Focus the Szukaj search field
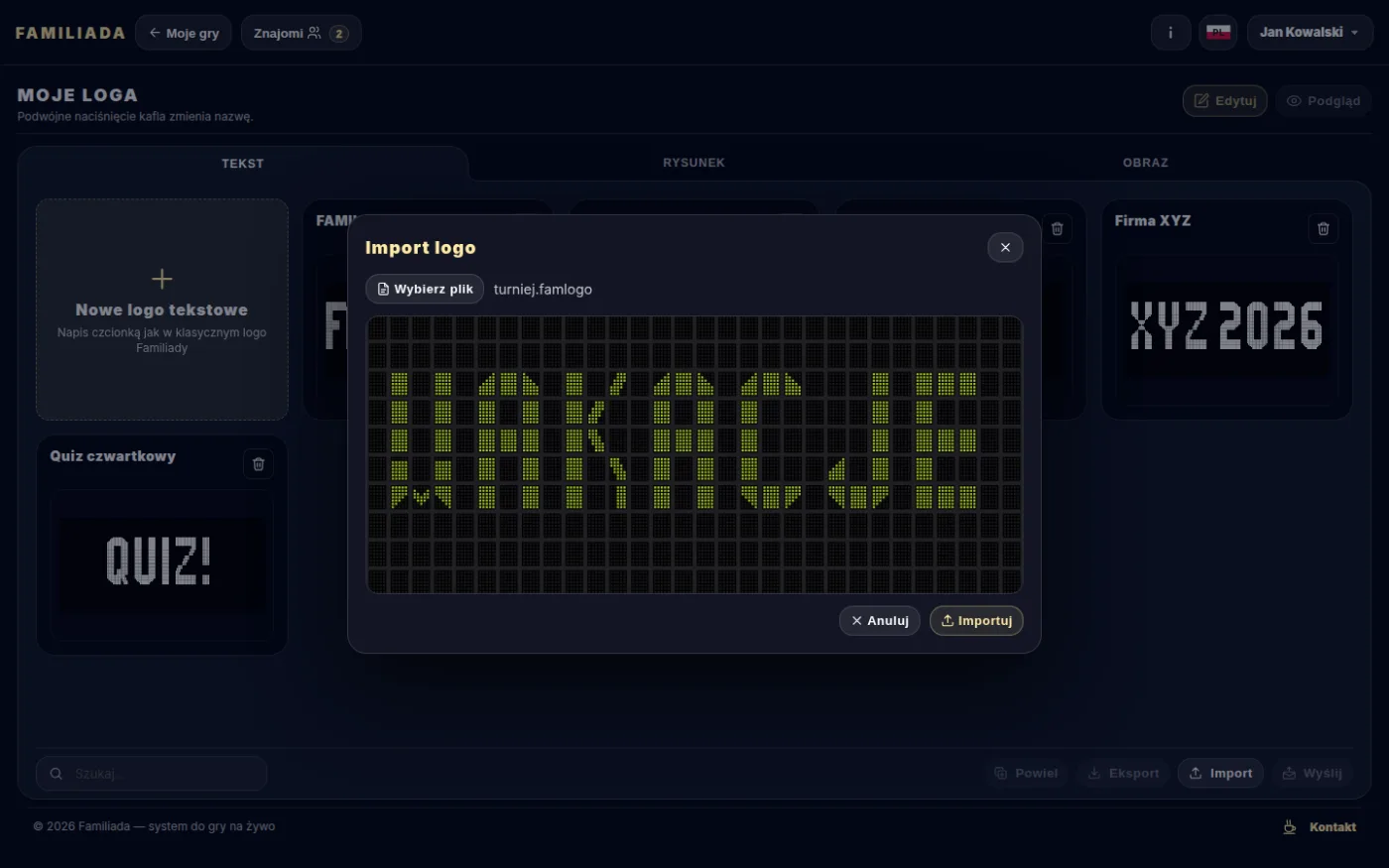This screenshot has width=1389, height=868. (152, 774)
